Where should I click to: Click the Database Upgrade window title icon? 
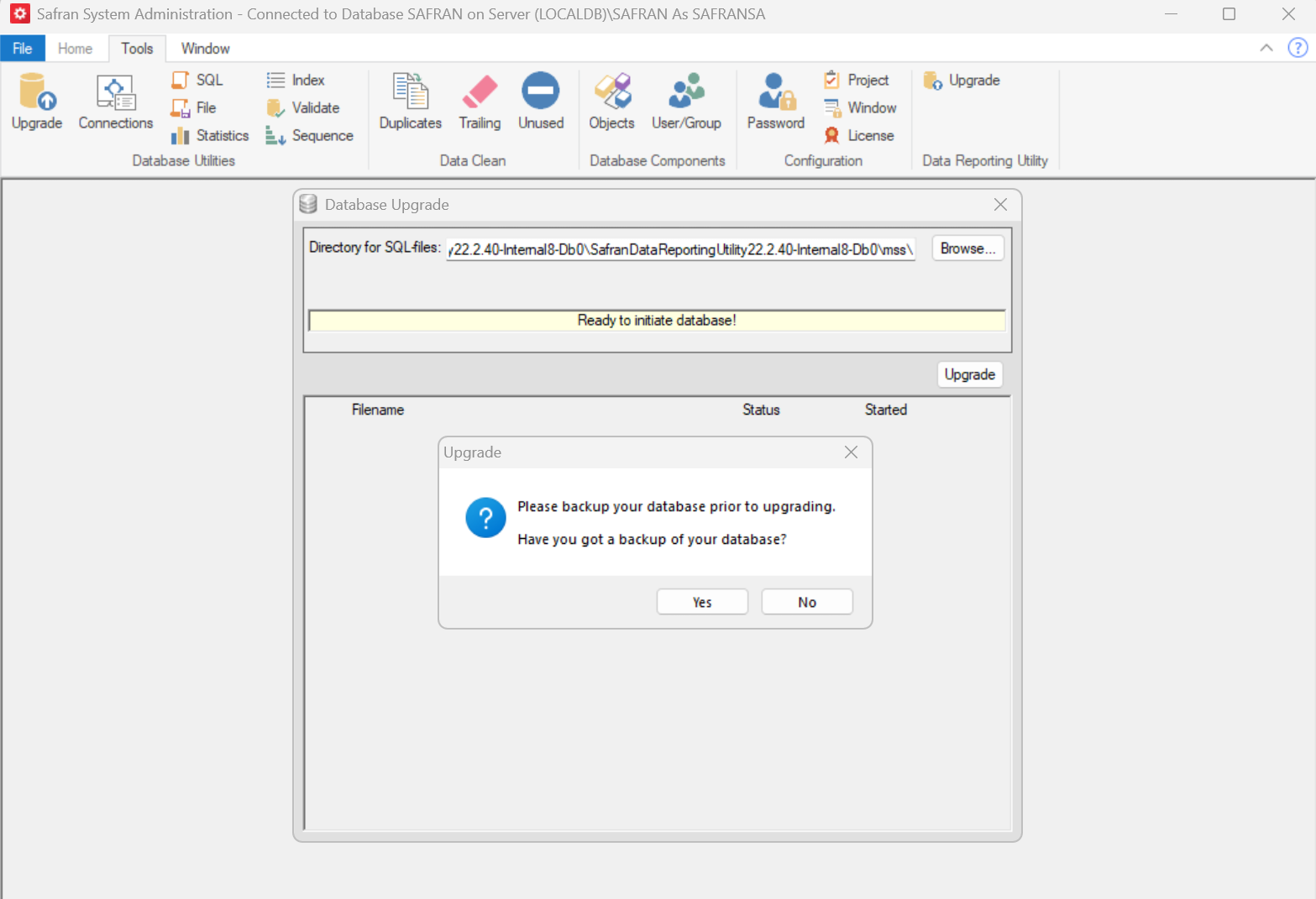(308, 204)
